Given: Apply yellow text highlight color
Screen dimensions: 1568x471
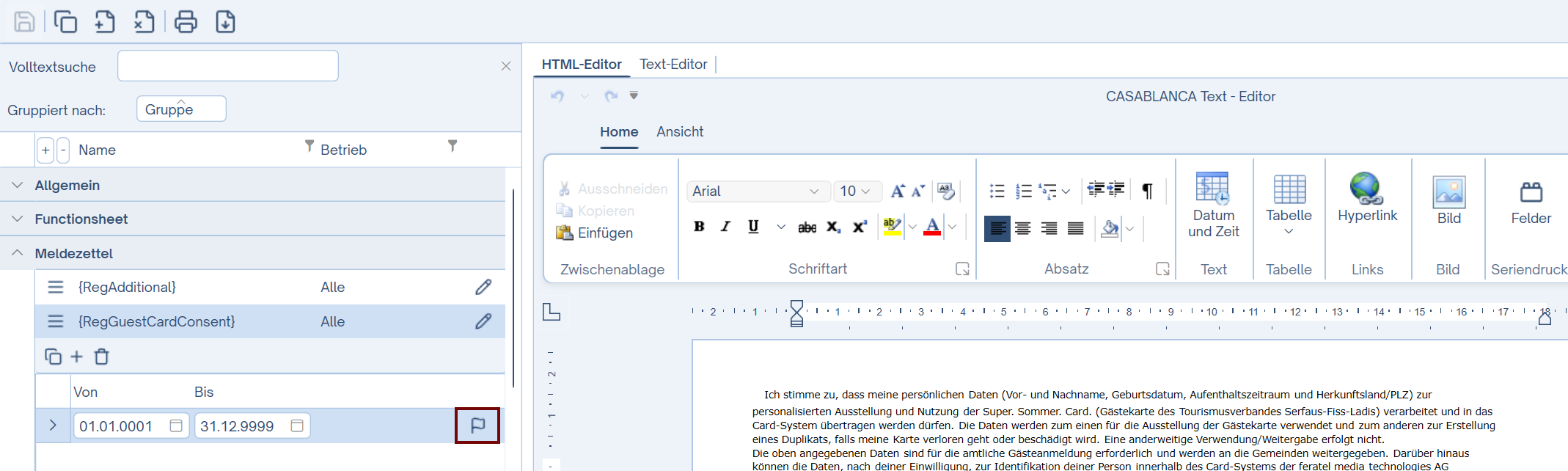Looking at the screenshot, I should (x=893, y=227).
